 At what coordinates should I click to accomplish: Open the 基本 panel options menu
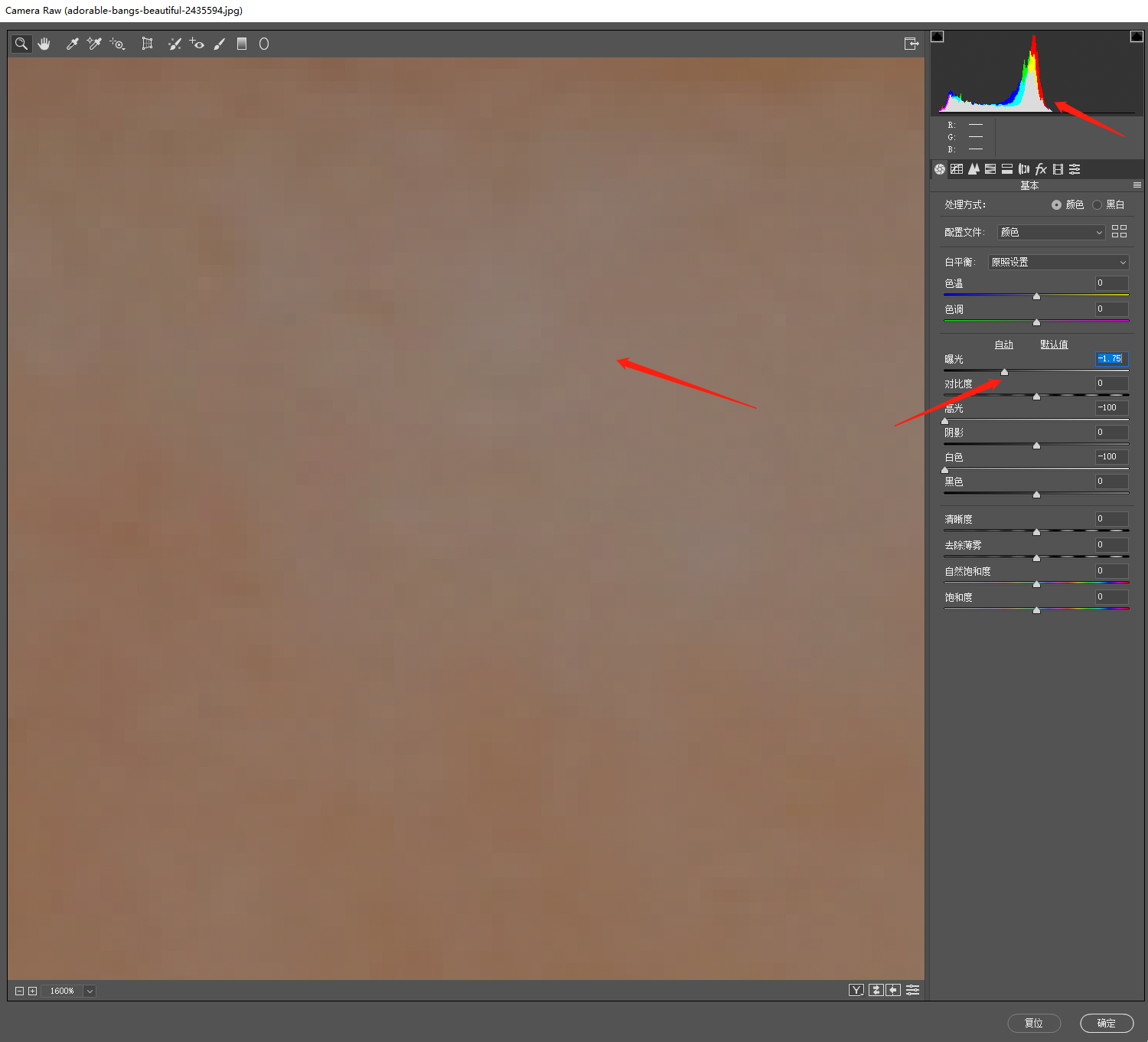pos(1137,185)
